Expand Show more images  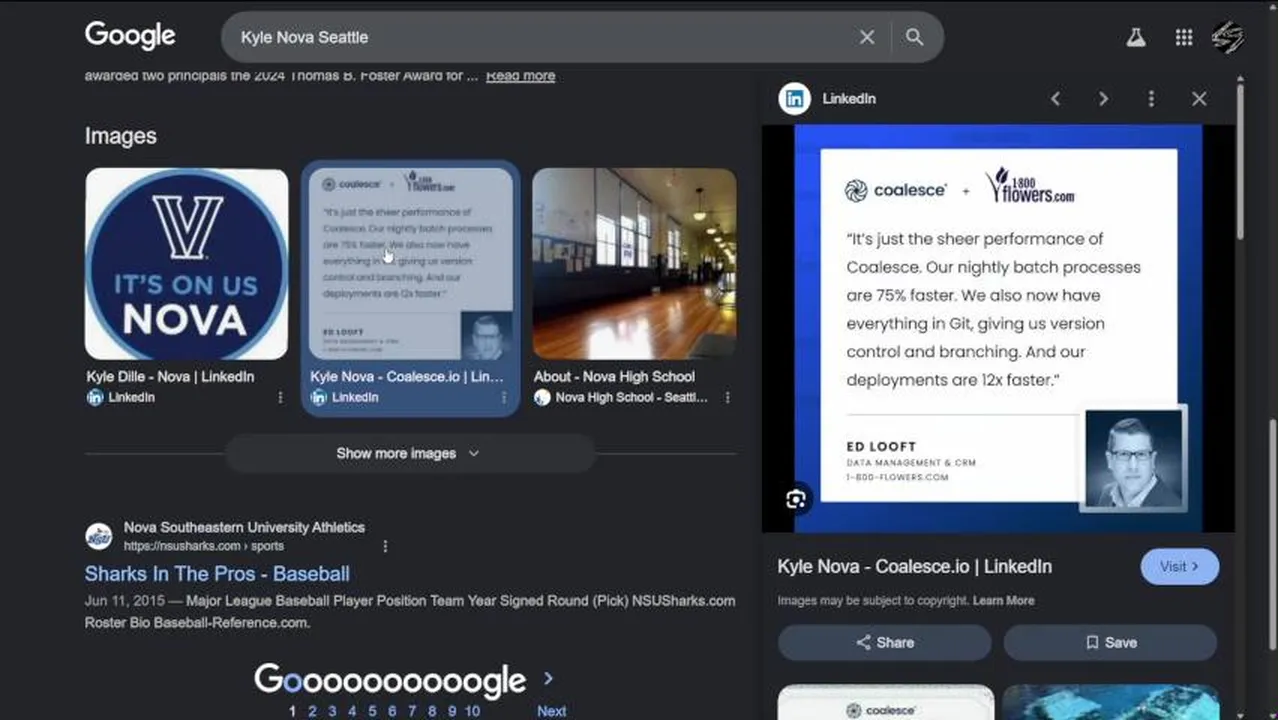pos(410,453)
